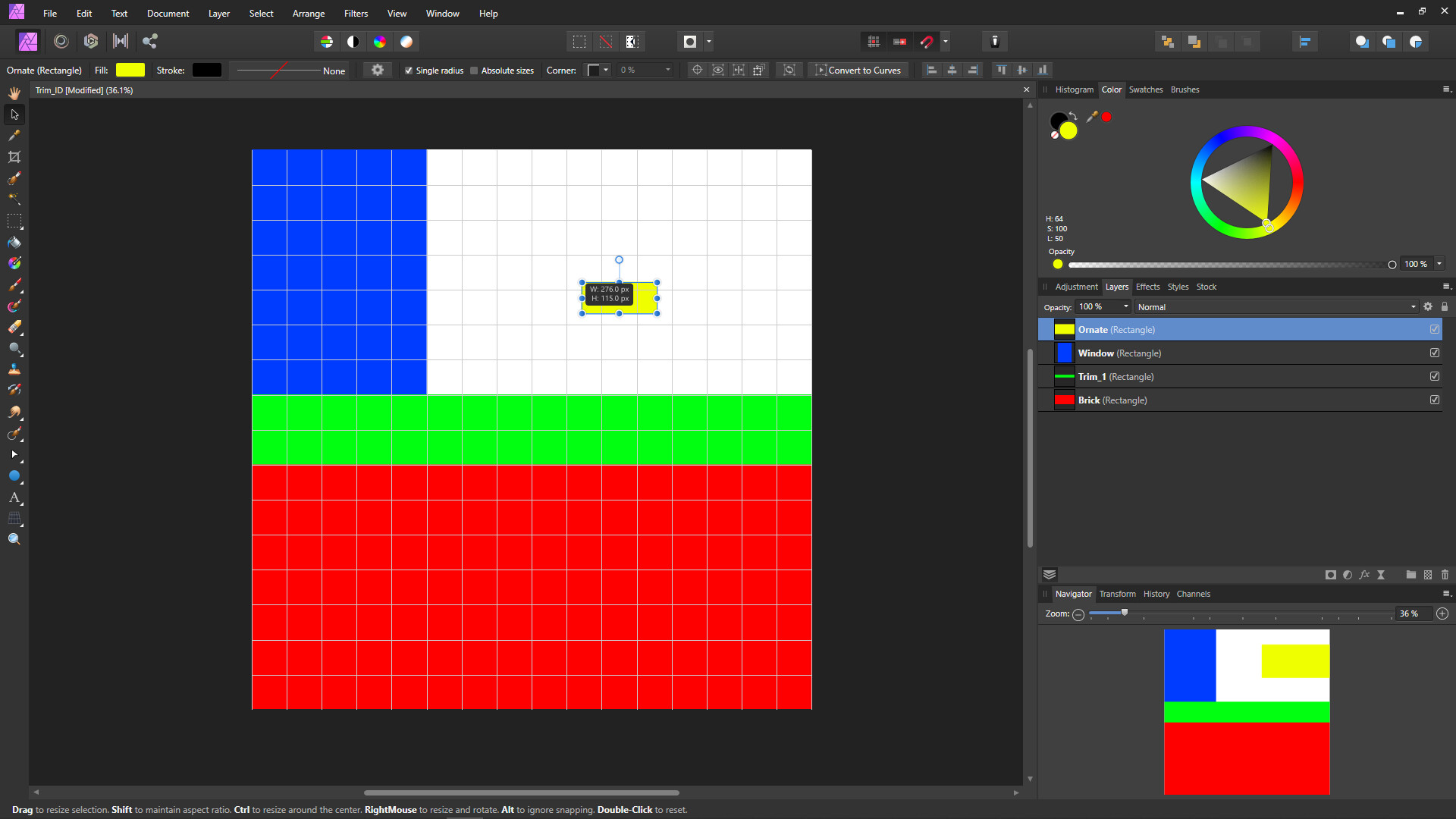Select the Crop tool
1456x819 pixels.
(x=14, y=157)
